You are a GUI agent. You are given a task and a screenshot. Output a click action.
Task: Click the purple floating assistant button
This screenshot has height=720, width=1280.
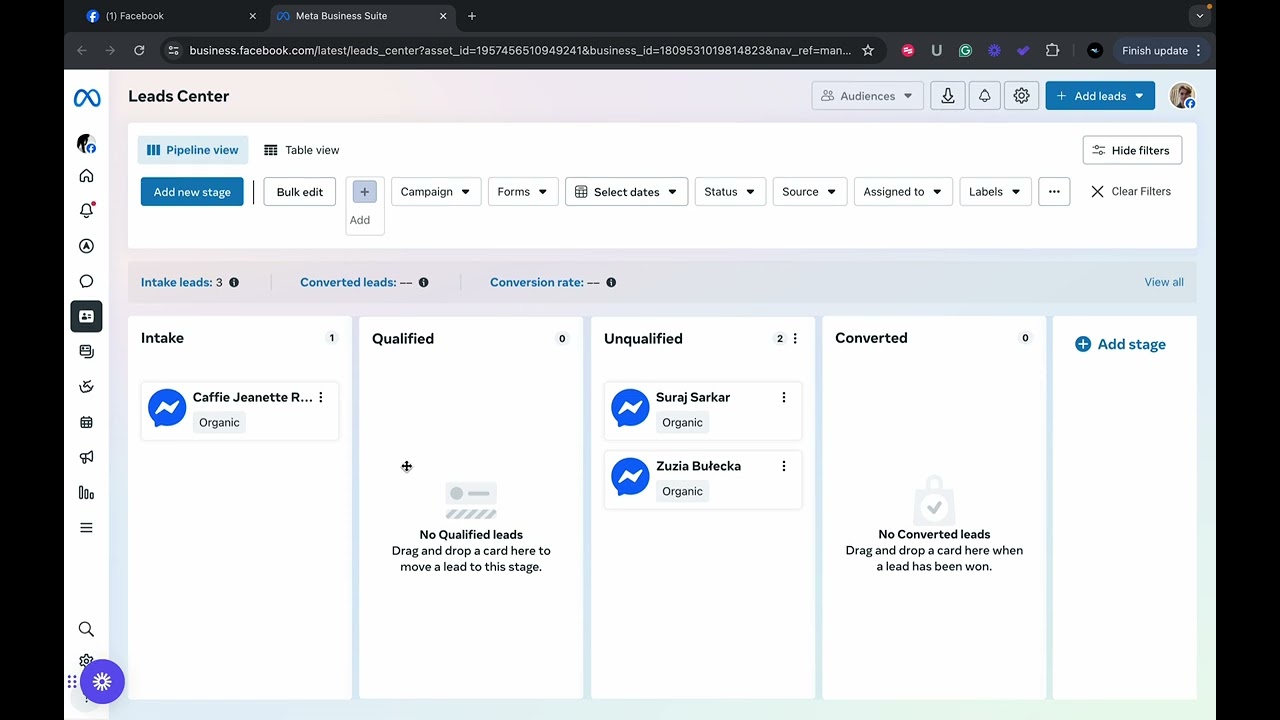click(102, 682)
